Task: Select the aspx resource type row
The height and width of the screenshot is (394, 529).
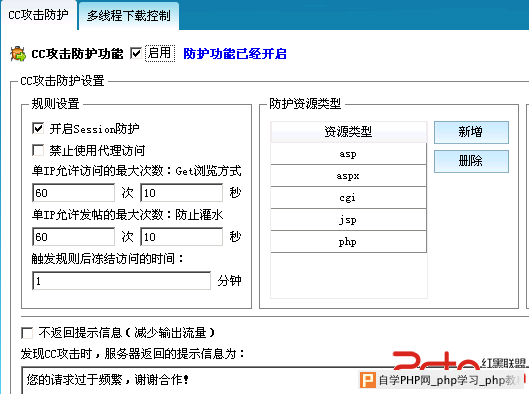Action: click(x=349, y=176)
